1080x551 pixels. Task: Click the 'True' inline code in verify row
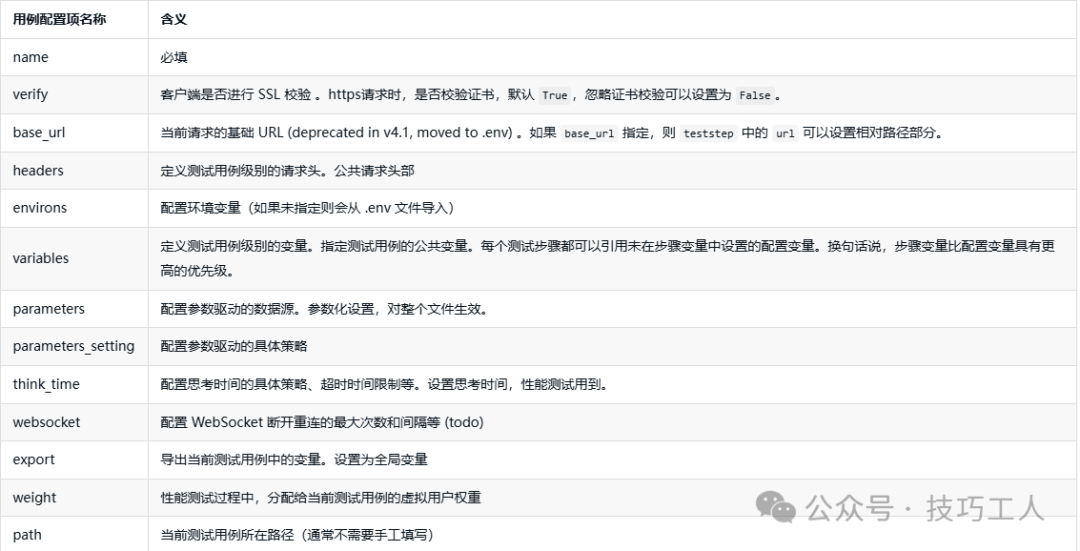(554, 96)
